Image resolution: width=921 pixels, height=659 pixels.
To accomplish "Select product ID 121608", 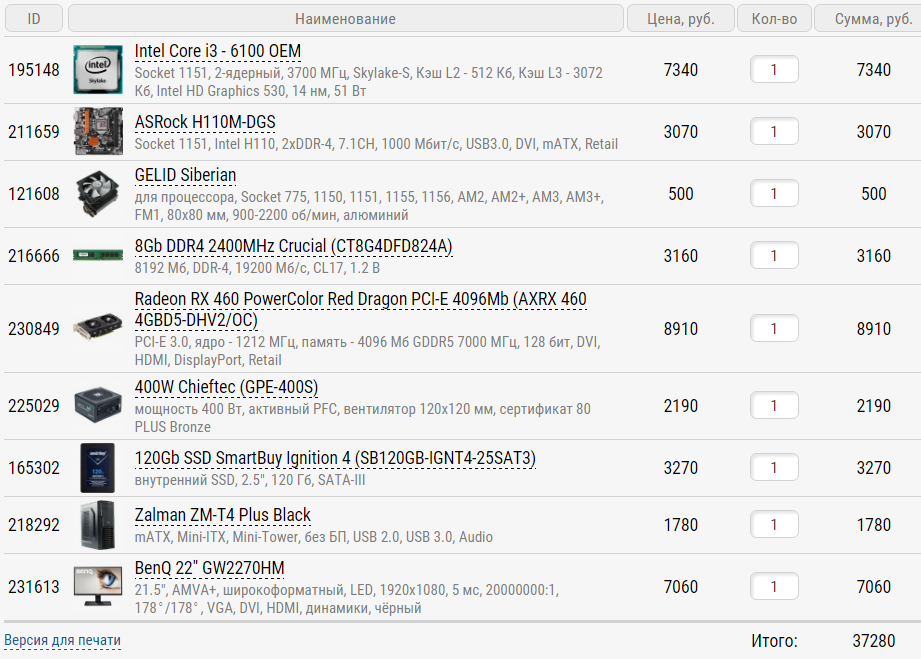I will click(x=34, y=194).
